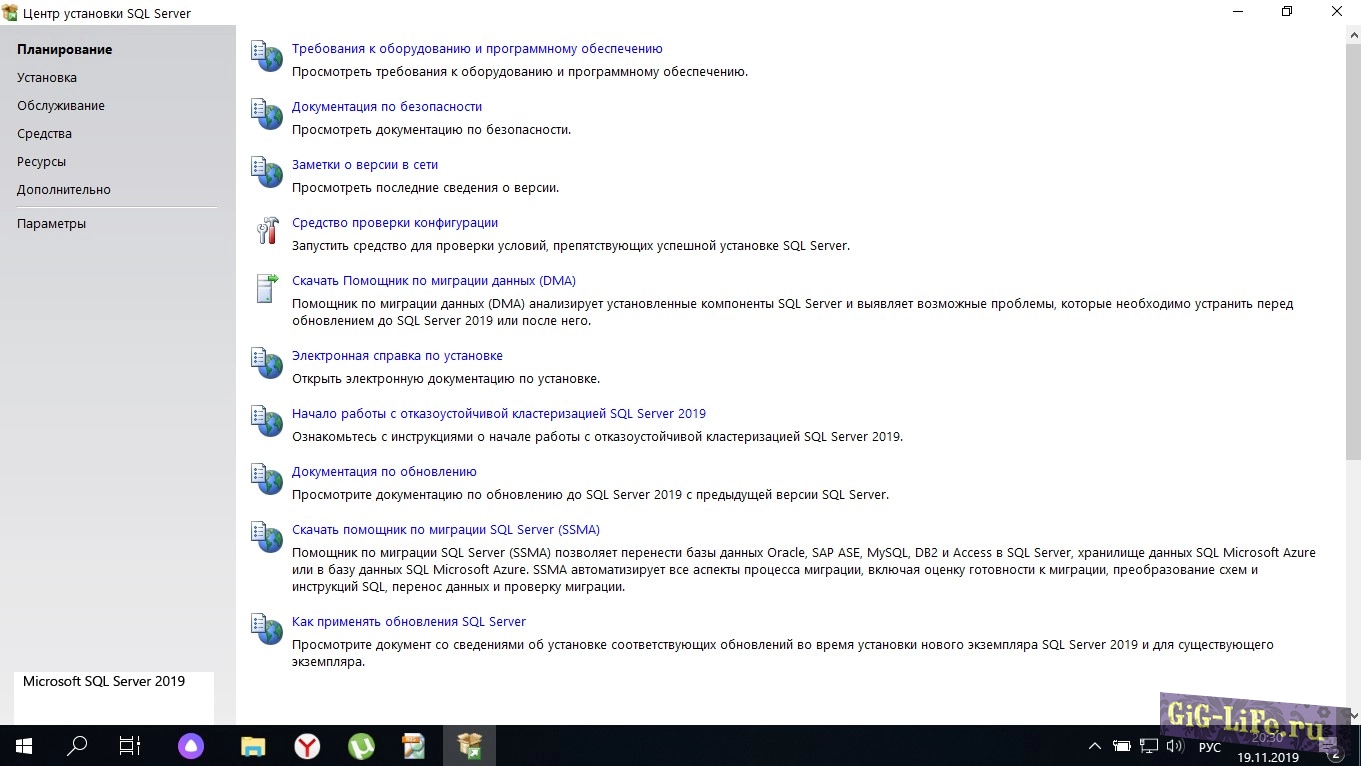
Task: Click the Data Migration Assistant download icon
Action: click(x=267, y=289)
